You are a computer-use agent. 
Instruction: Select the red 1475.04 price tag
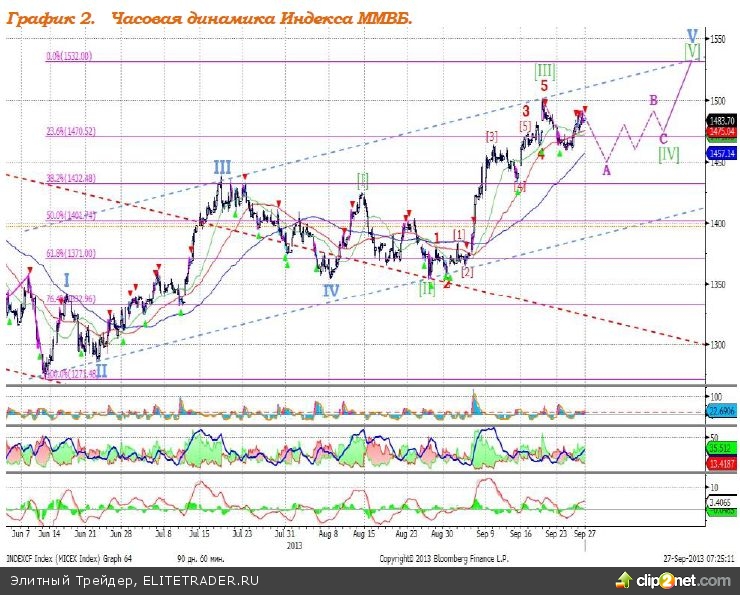pos(722,130)
